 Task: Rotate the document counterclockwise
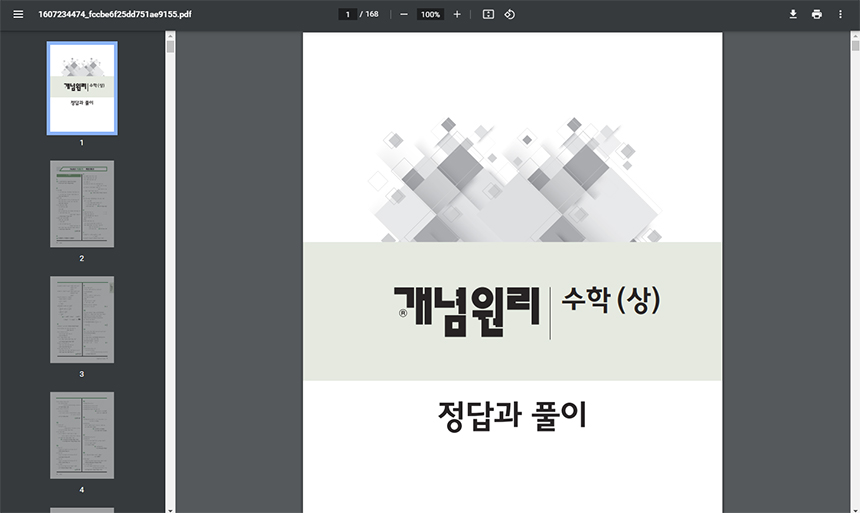[x=510, y=14]
